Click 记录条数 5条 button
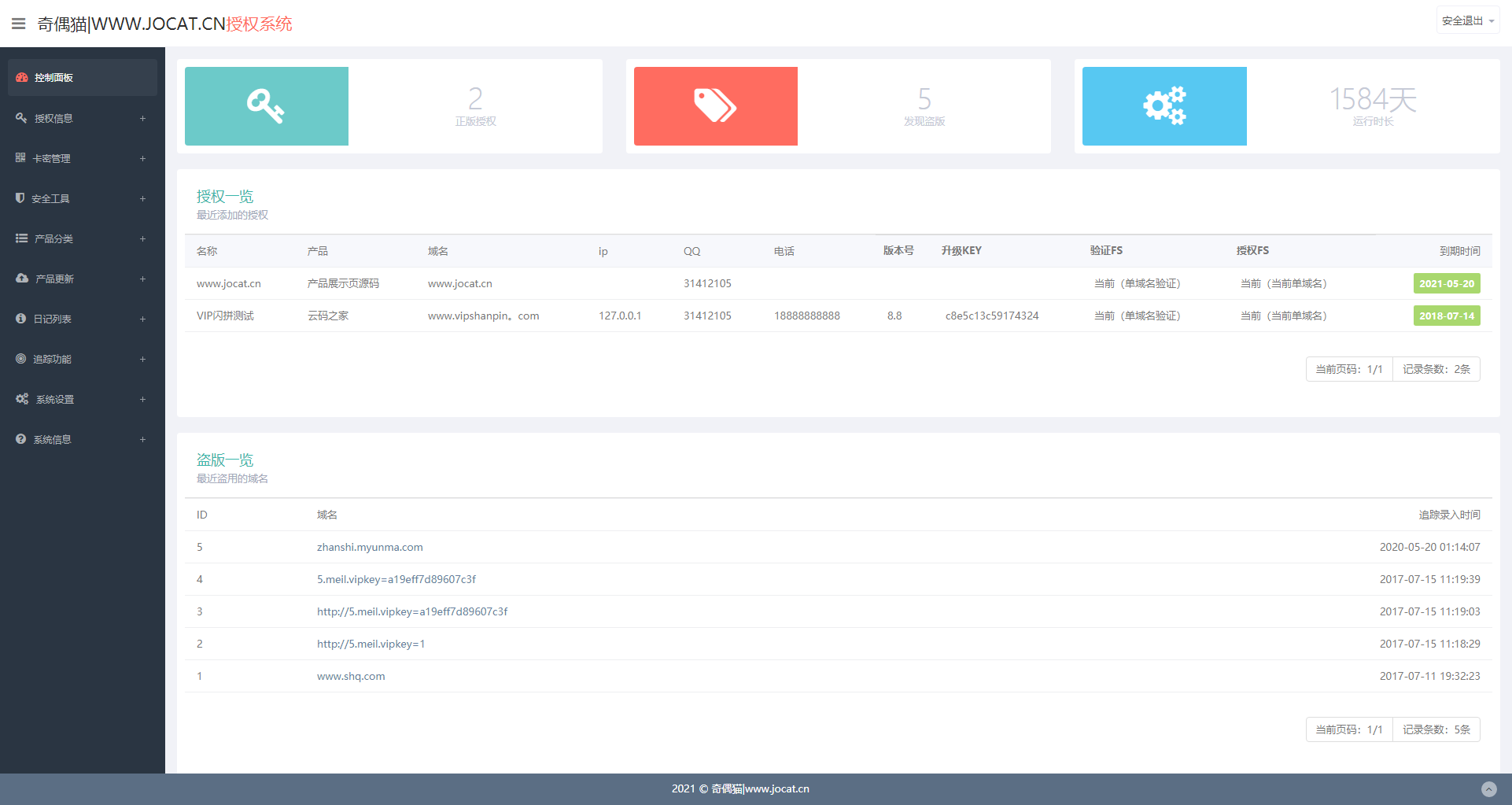This screenshot has width=1512, height=805. [x=1436, y=729]
